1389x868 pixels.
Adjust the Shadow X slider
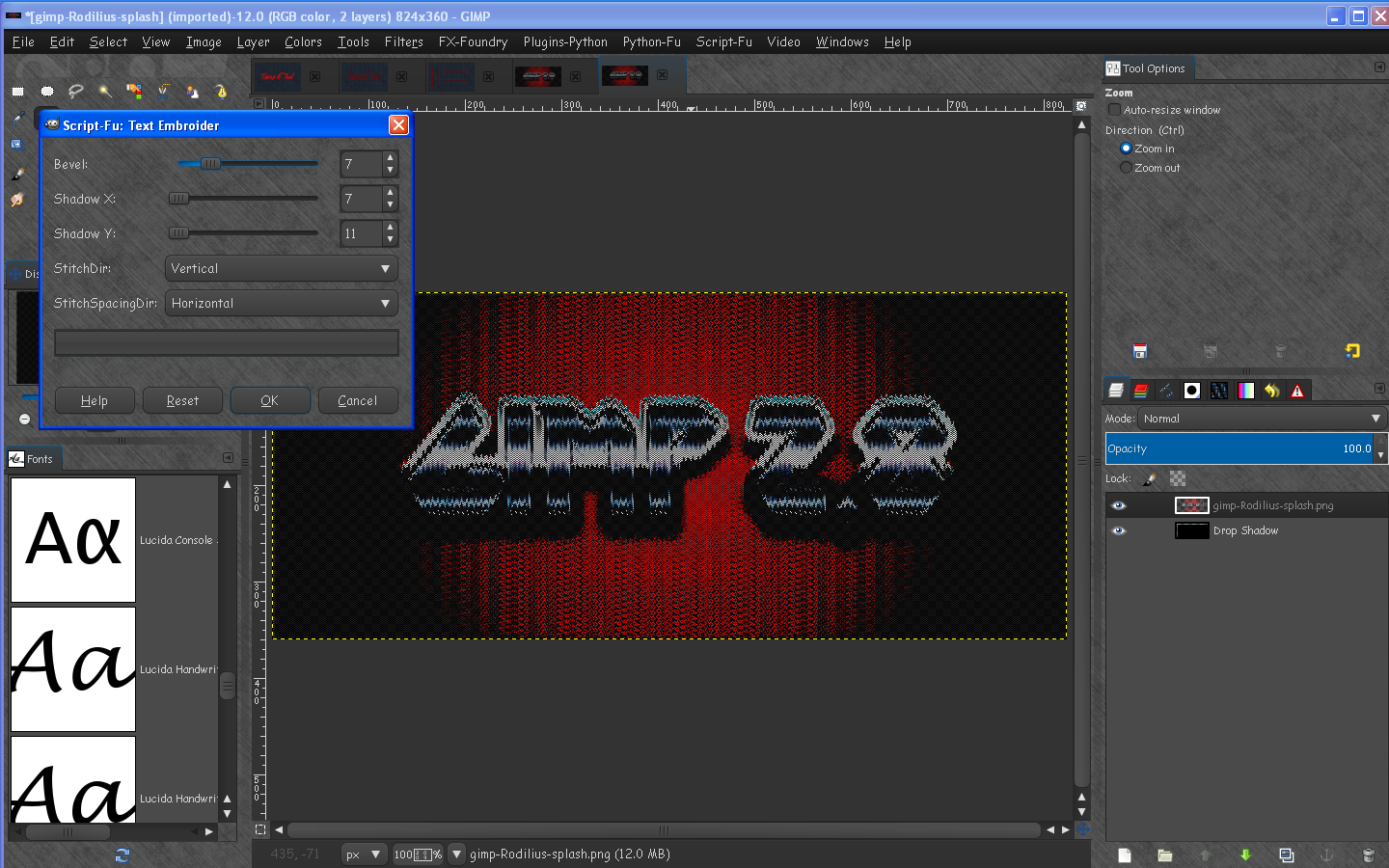pyautogui.click(x=243, y=199)
